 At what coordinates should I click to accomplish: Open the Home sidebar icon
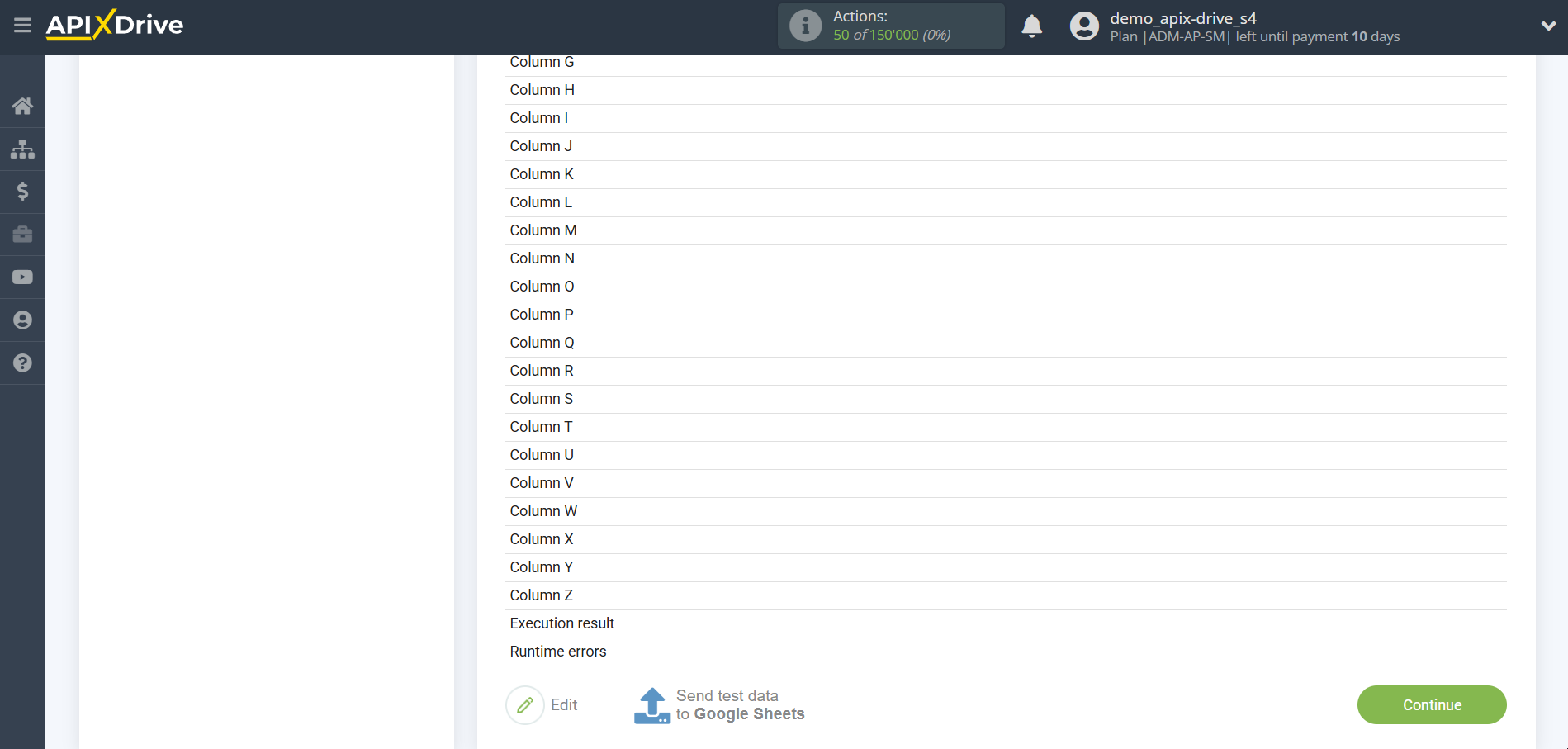22,106
